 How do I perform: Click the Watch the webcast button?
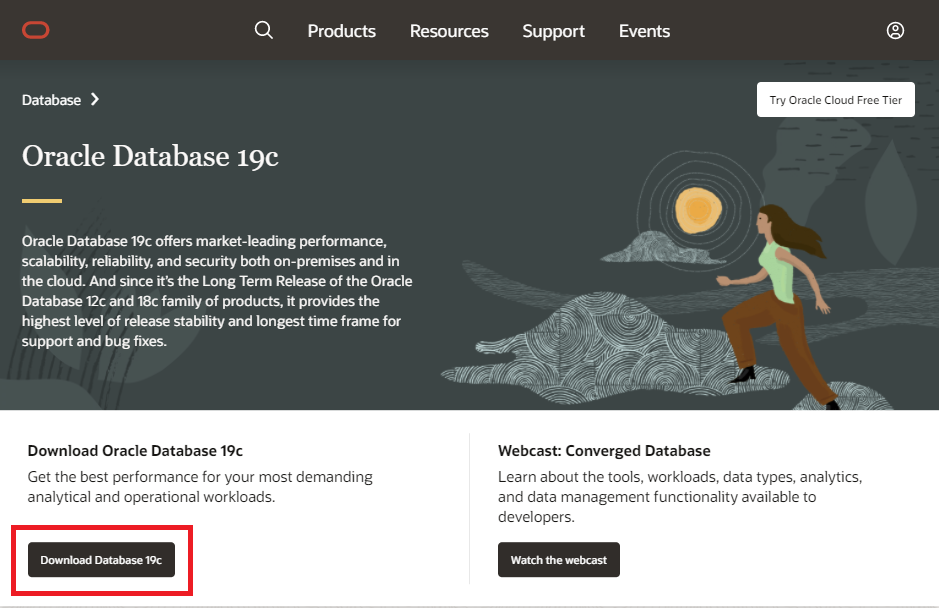(559, 559)
